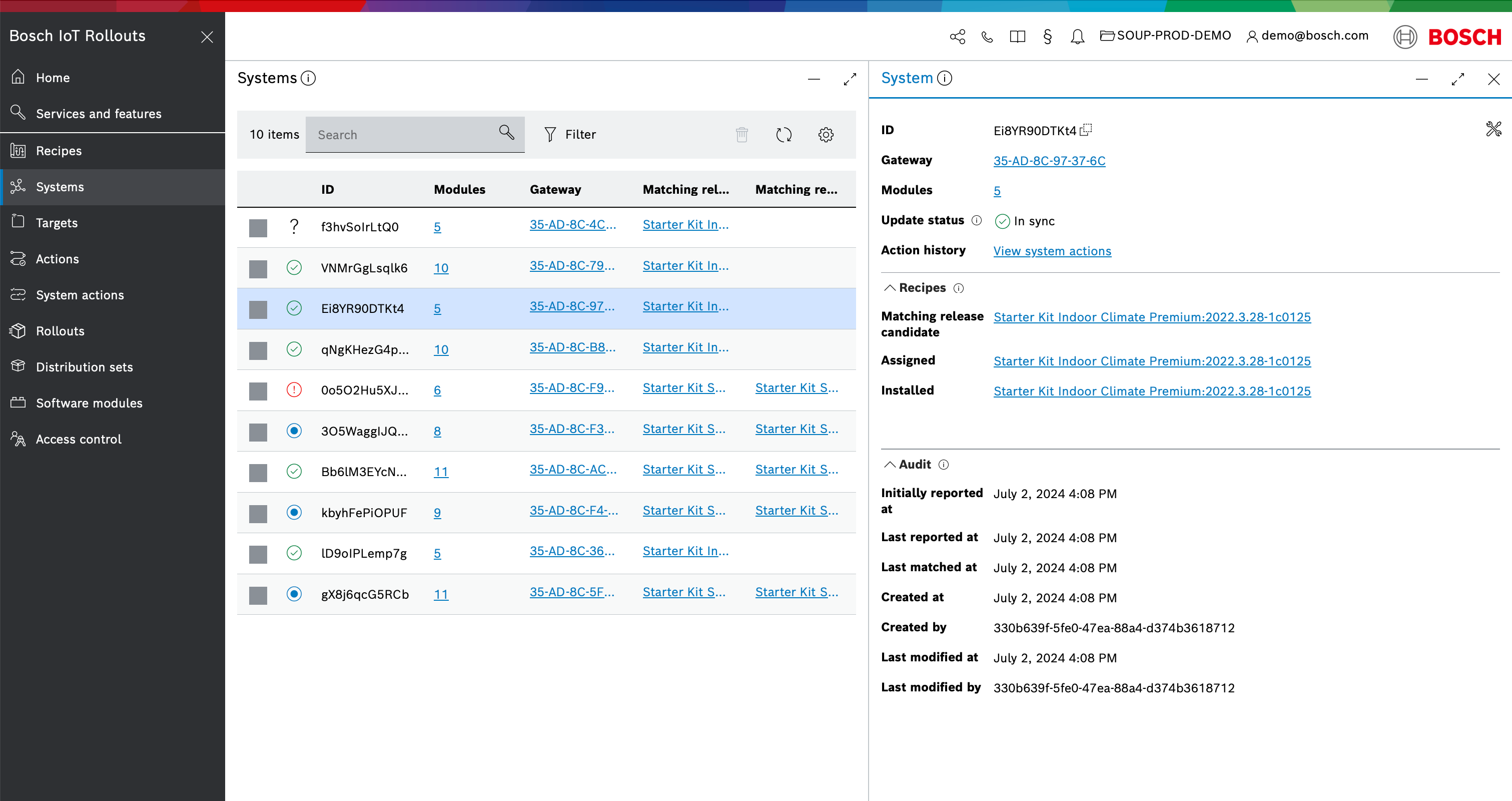Click the blue in-progress status icon of kbyhFePiOPUF

[x=294, y=512]
